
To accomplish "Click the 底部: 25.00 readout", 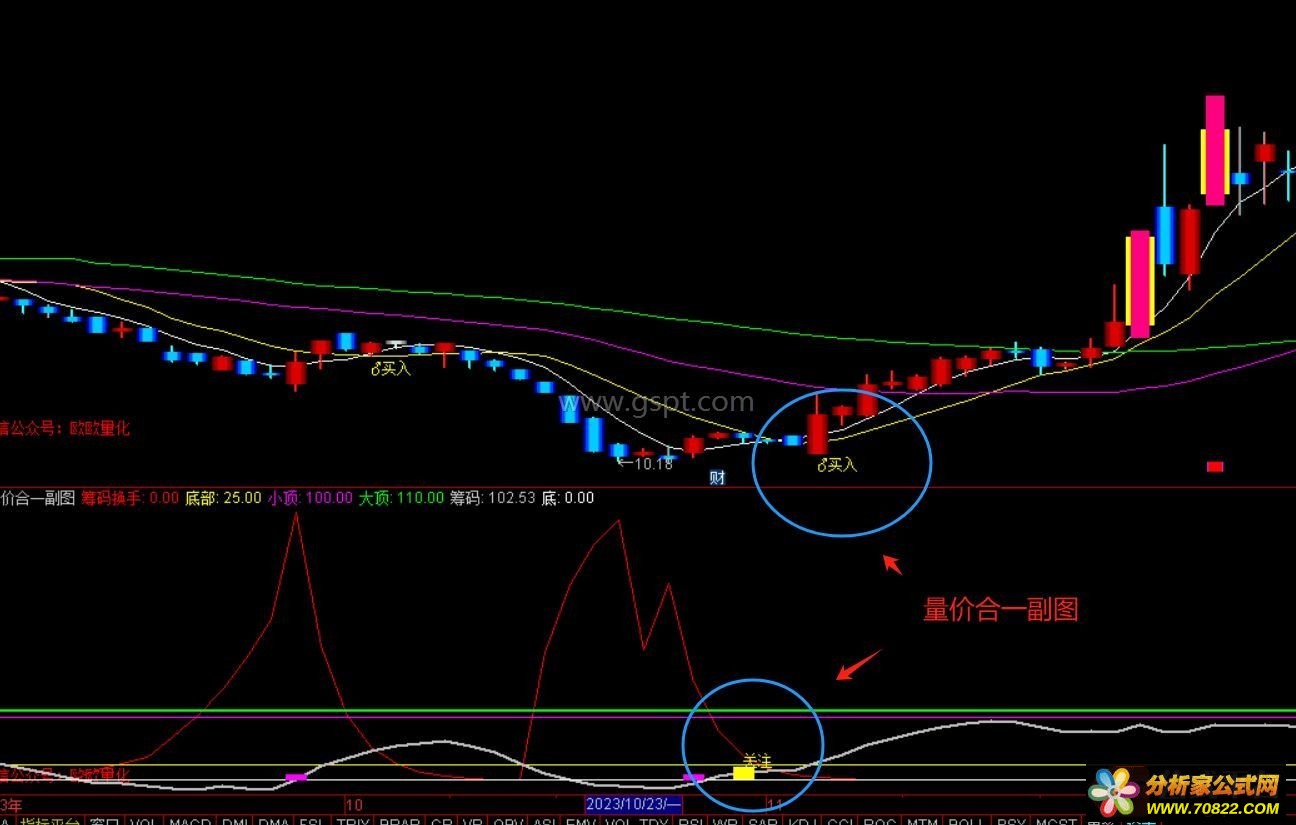I will (223, 497).
